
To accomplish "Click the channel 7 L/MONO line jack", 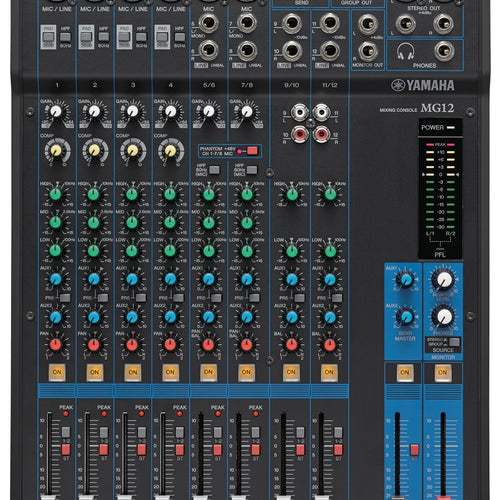I will coord(247,23).
